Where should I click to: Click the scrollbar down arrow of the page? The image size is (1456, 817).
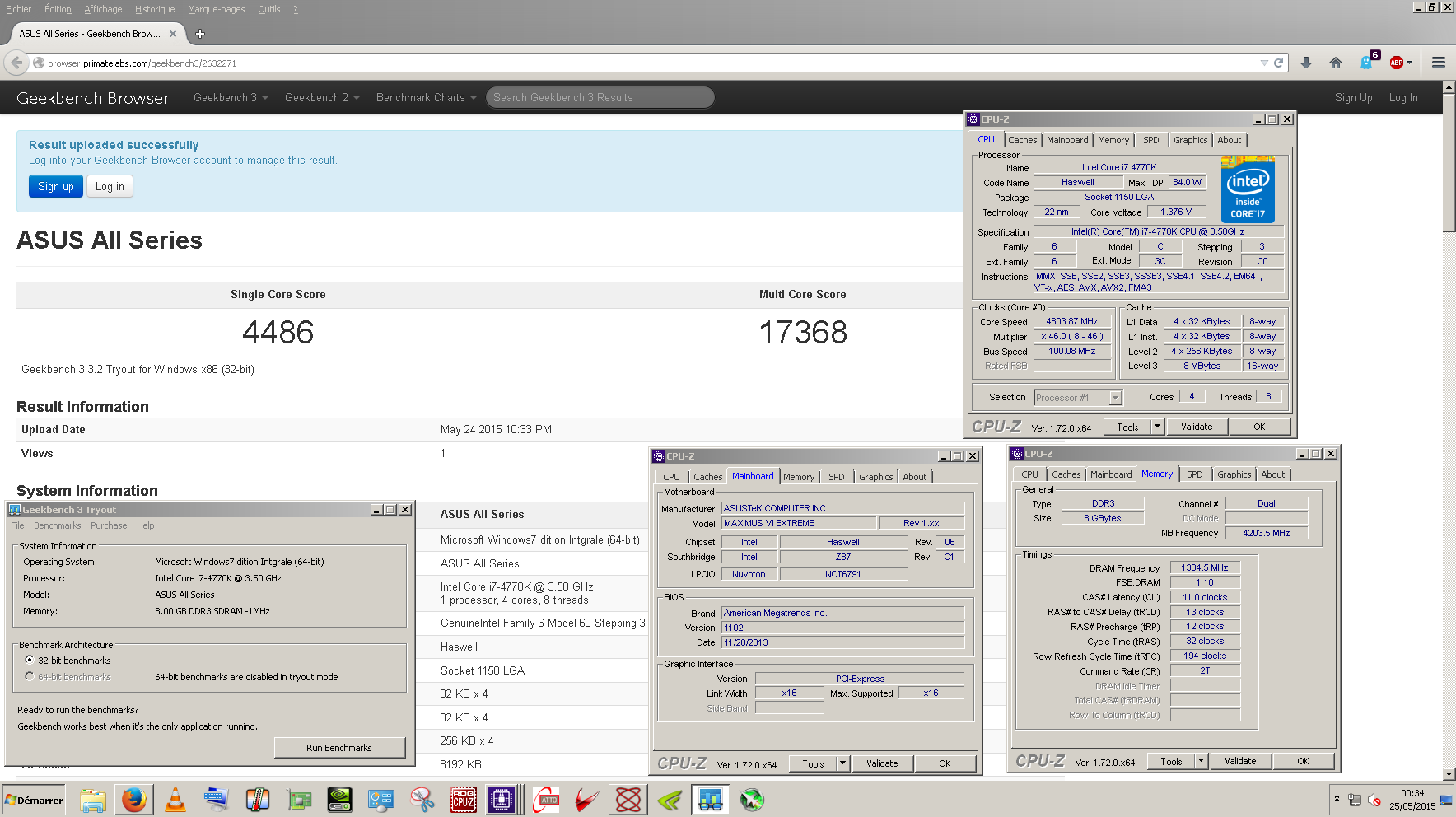coord(1449,774)
